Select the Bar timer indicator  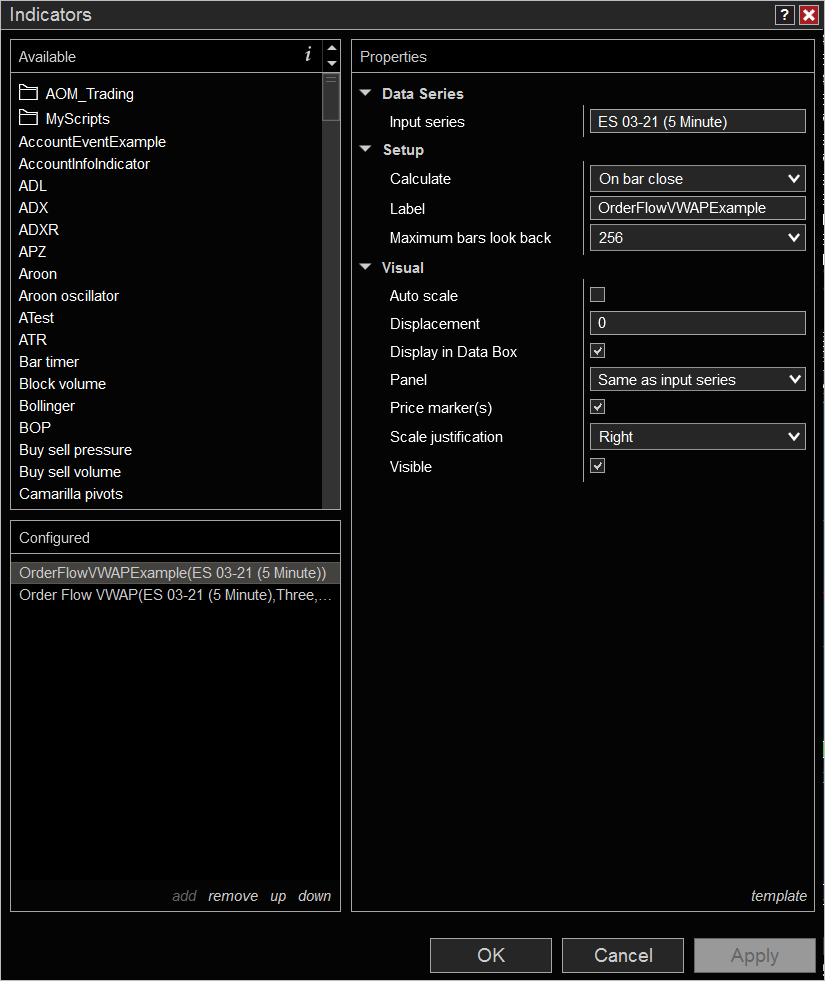point(49,362)
